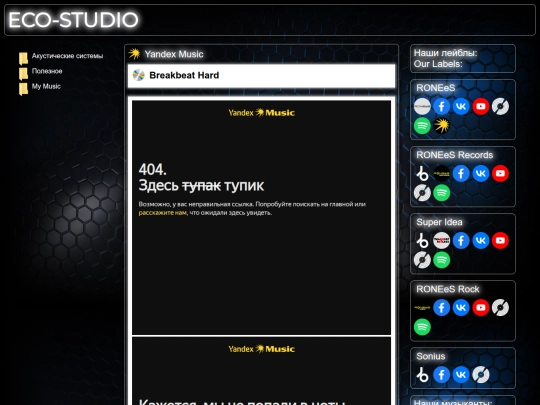Click the ECO-STUDIO site title

click(73, 20)
